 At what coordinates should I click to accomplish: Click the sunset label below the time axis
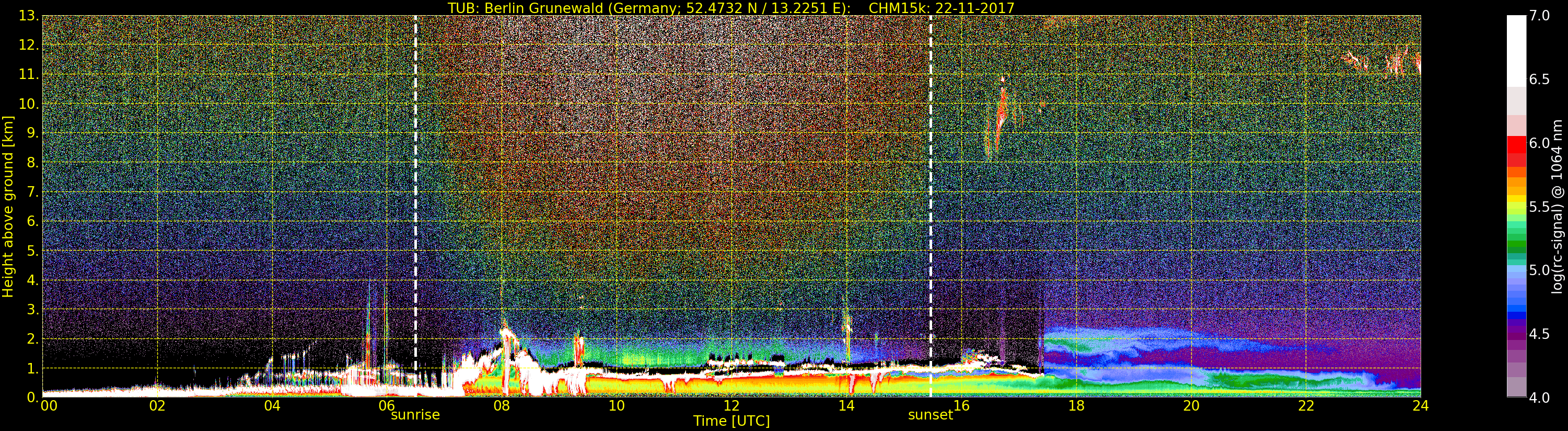930,415
